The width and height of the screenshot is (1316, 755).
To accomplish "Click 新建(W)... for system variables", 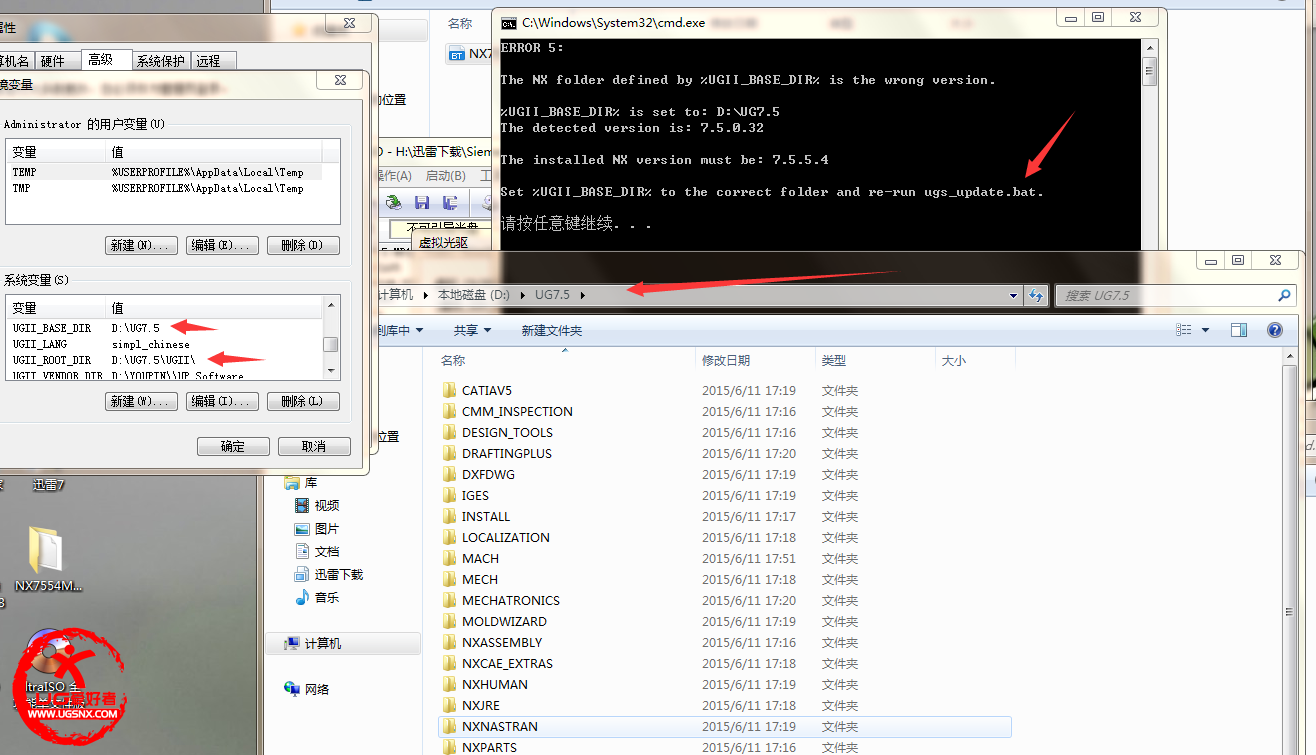I will (x=142, y=401).
